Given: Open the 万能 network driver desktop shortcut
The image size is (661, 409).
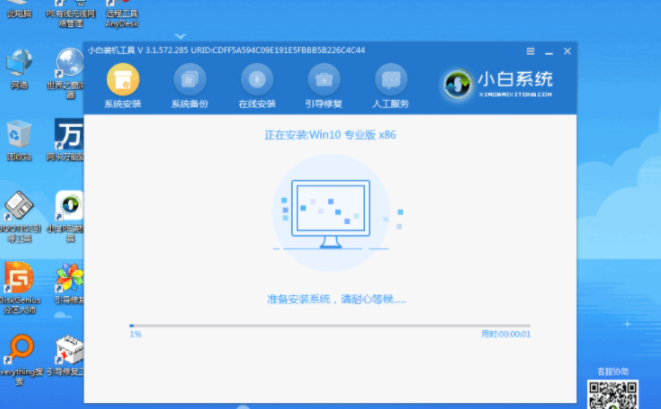Looking at the screenshot, I should tap(68, 135).
